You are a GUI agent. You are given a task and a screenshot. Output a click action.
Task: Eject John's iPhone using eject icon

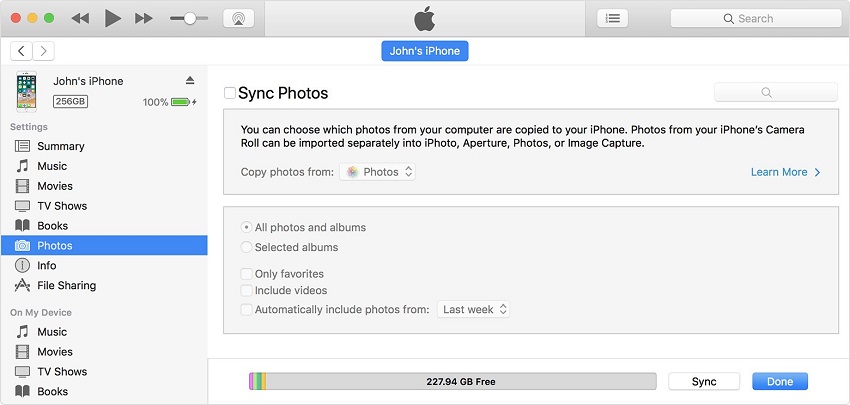pos(190,80)
